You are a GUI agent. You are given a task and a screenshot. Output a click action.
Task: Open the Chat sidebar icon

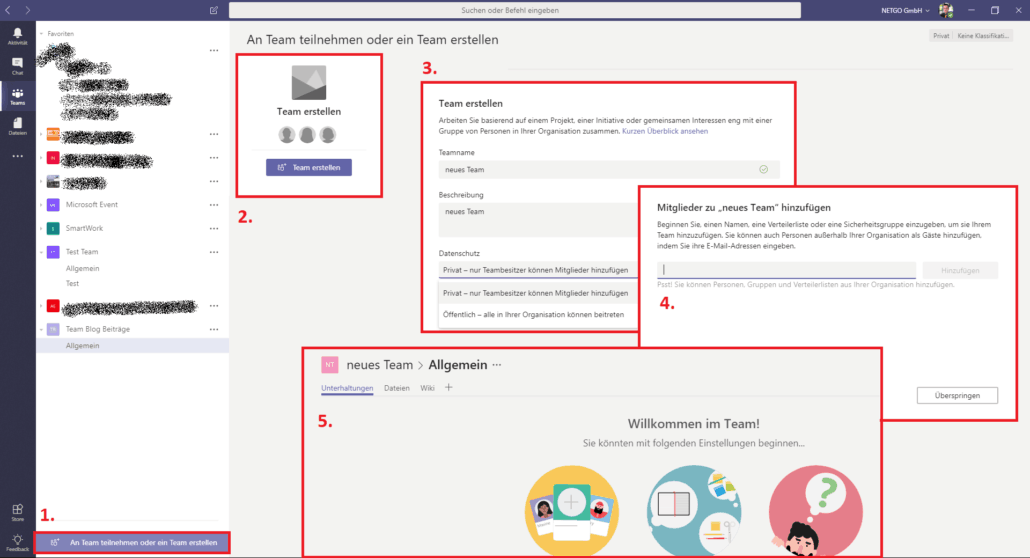coord(18,66)
